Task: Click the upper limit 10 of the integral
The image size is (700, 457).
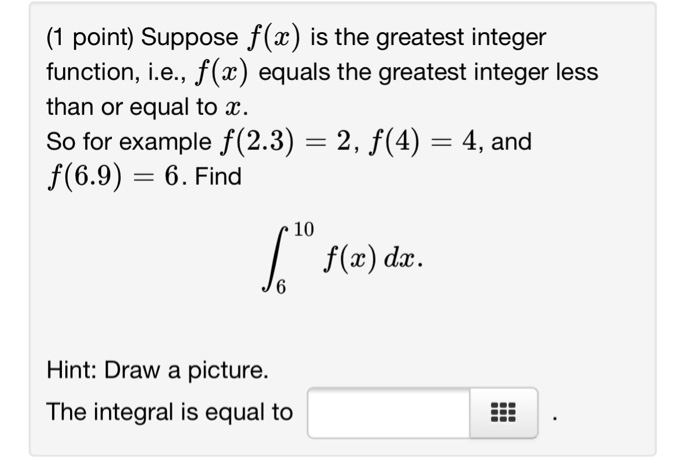Action: (x=303, y=229)
